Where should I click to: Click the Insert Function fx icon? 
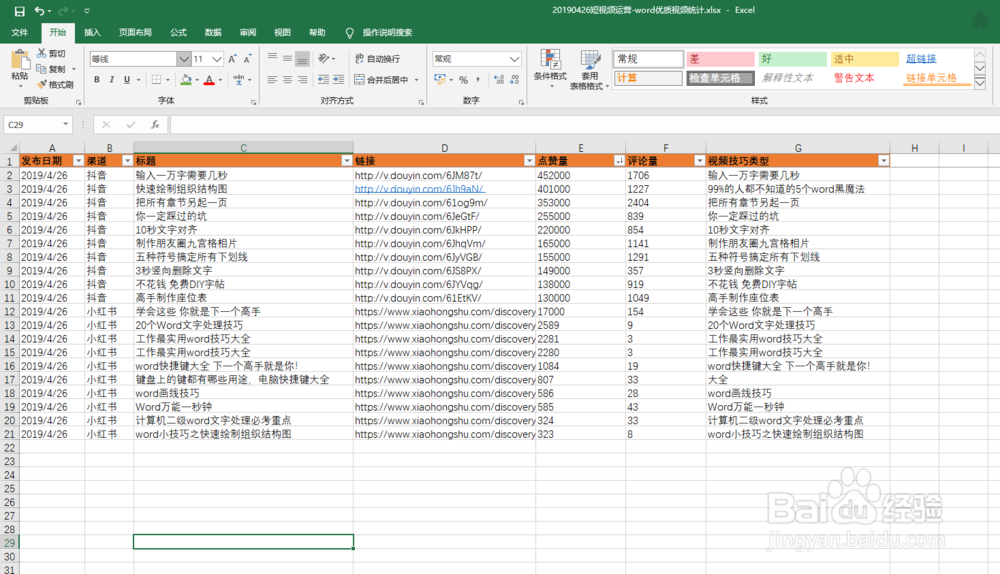155,124
